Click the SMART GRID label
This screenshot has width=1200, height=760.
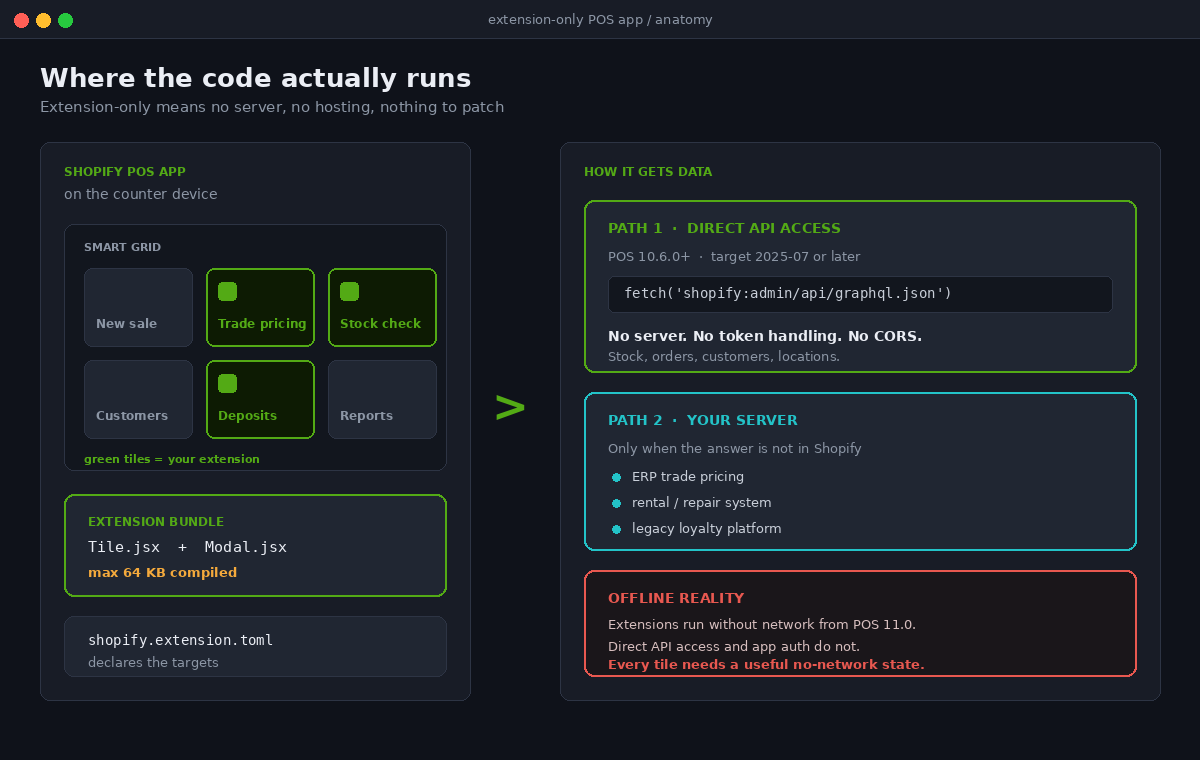click(122, 247)
